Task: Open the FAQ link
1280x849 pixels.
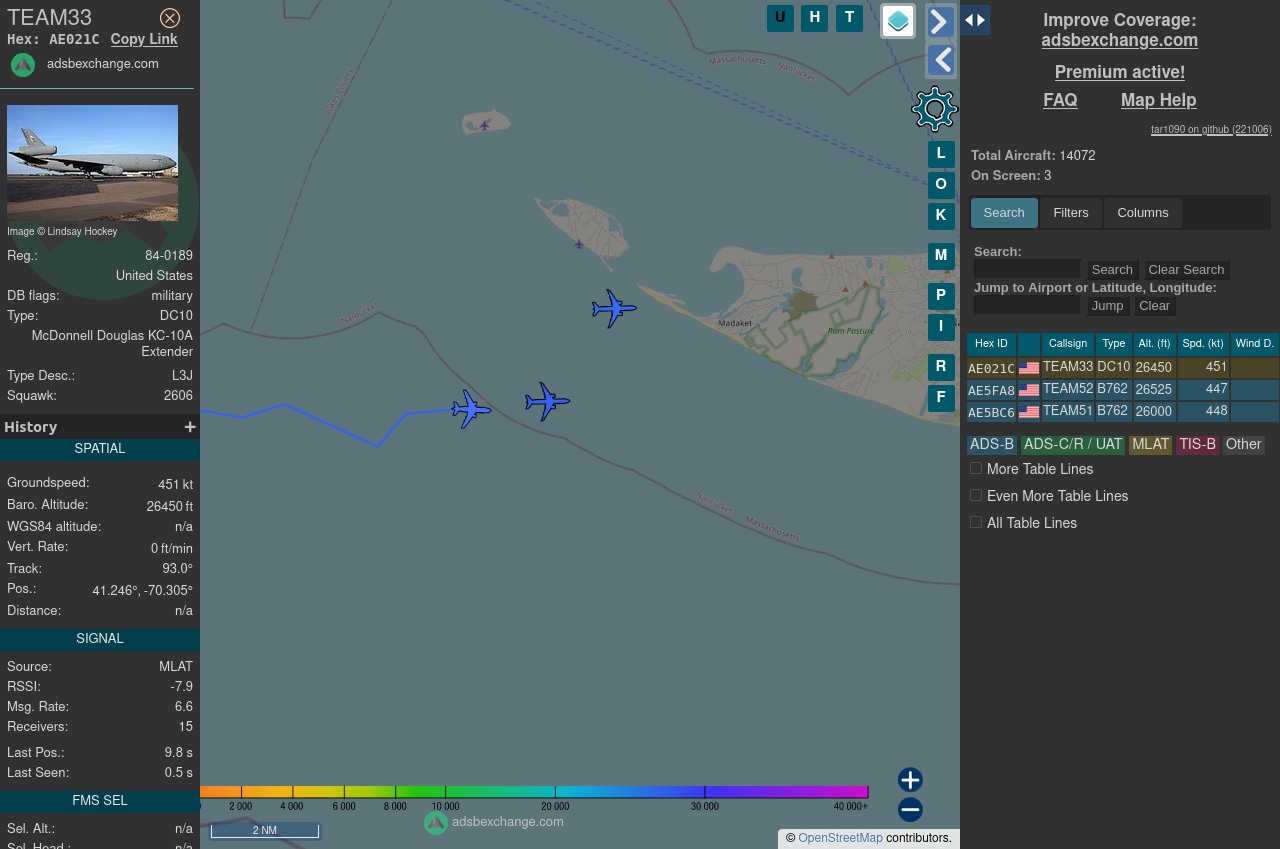Action: (1060, 101)
